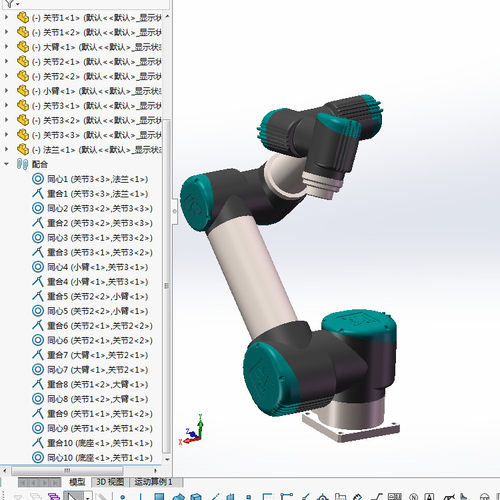The height and width of the screenshot is (500, 500).
Task: Select mate 重合10 (底座<1>,关节1<1>)
Action: [x=92, y=443]
